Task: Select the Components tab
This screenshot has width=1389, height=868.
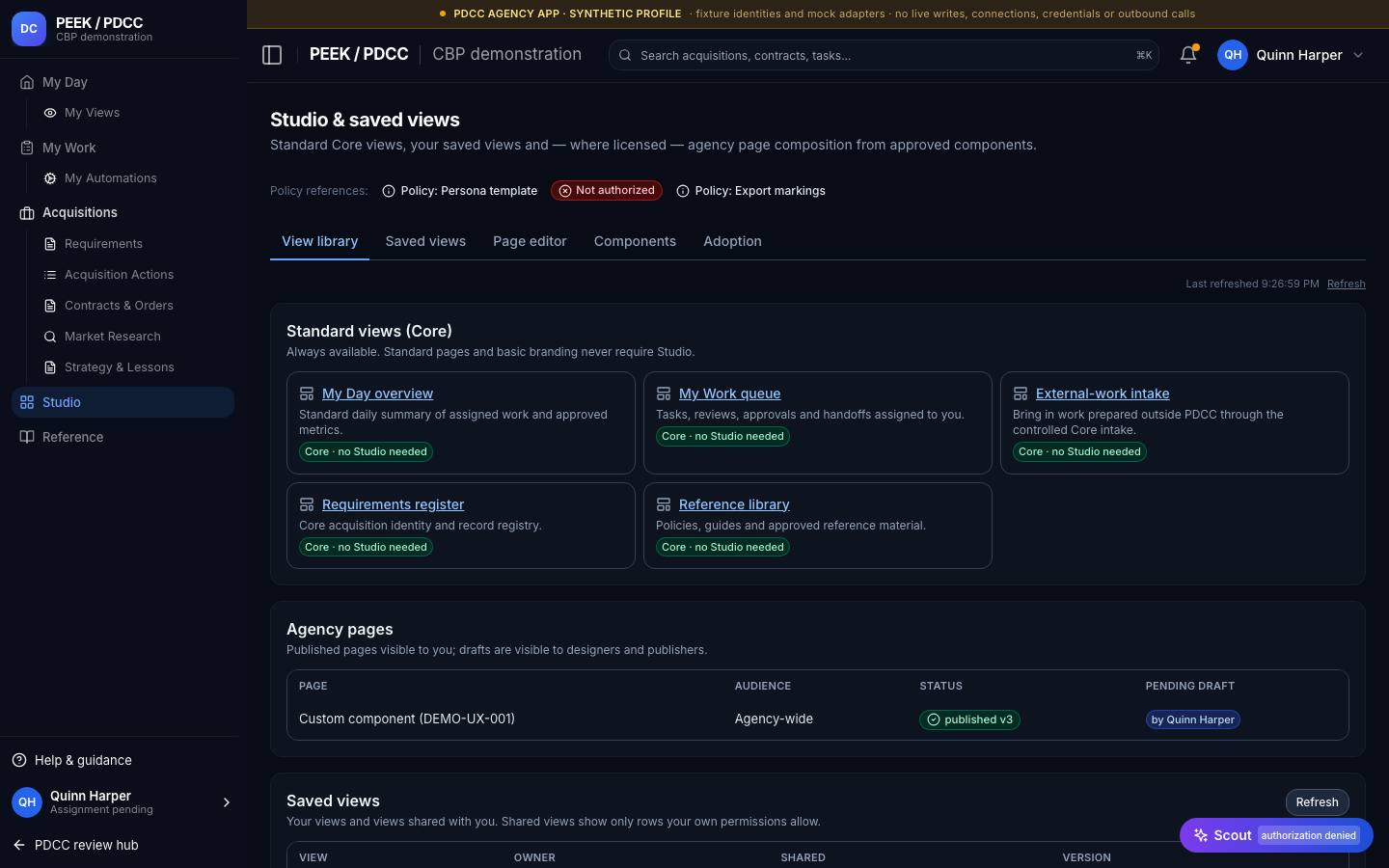Action: tap(635, 241)
